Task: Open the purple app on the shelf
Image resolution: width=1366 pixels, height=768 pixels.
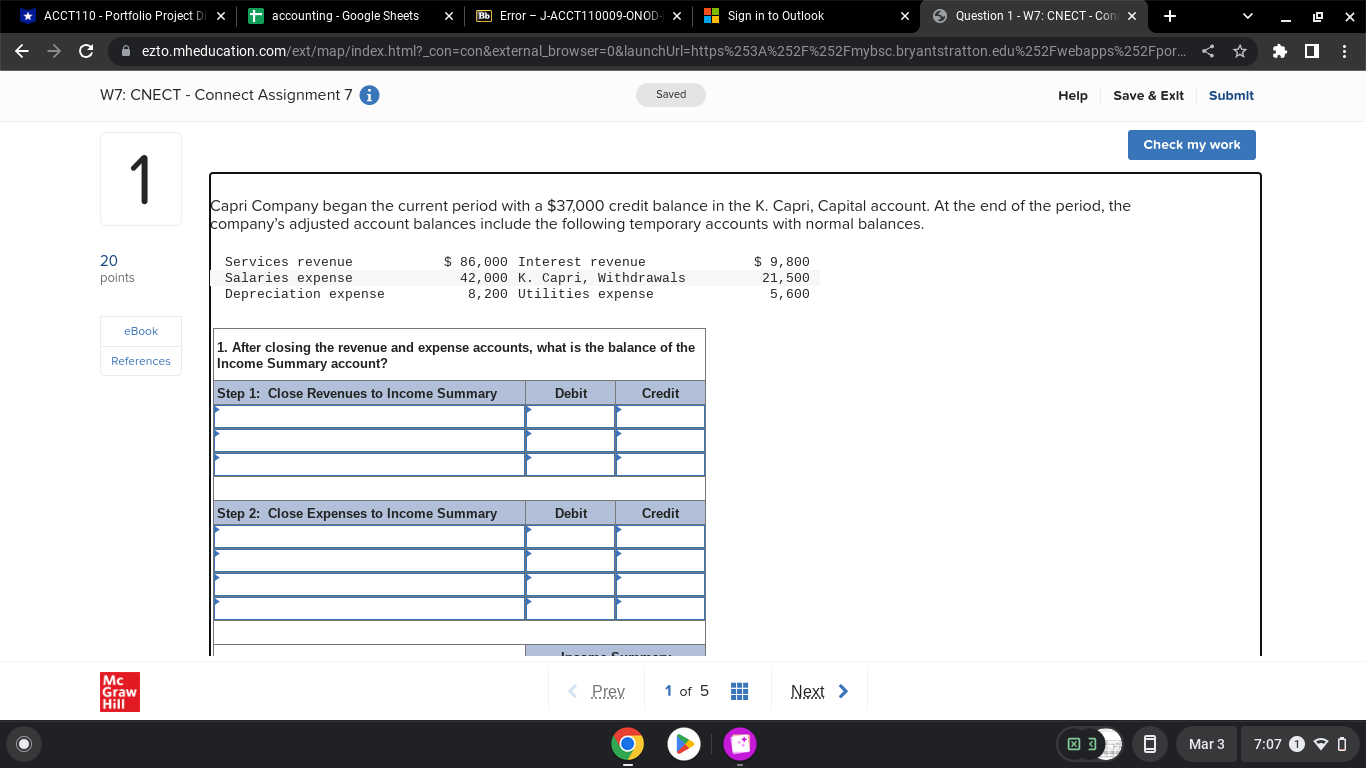Action: click(x=740, y=744)
